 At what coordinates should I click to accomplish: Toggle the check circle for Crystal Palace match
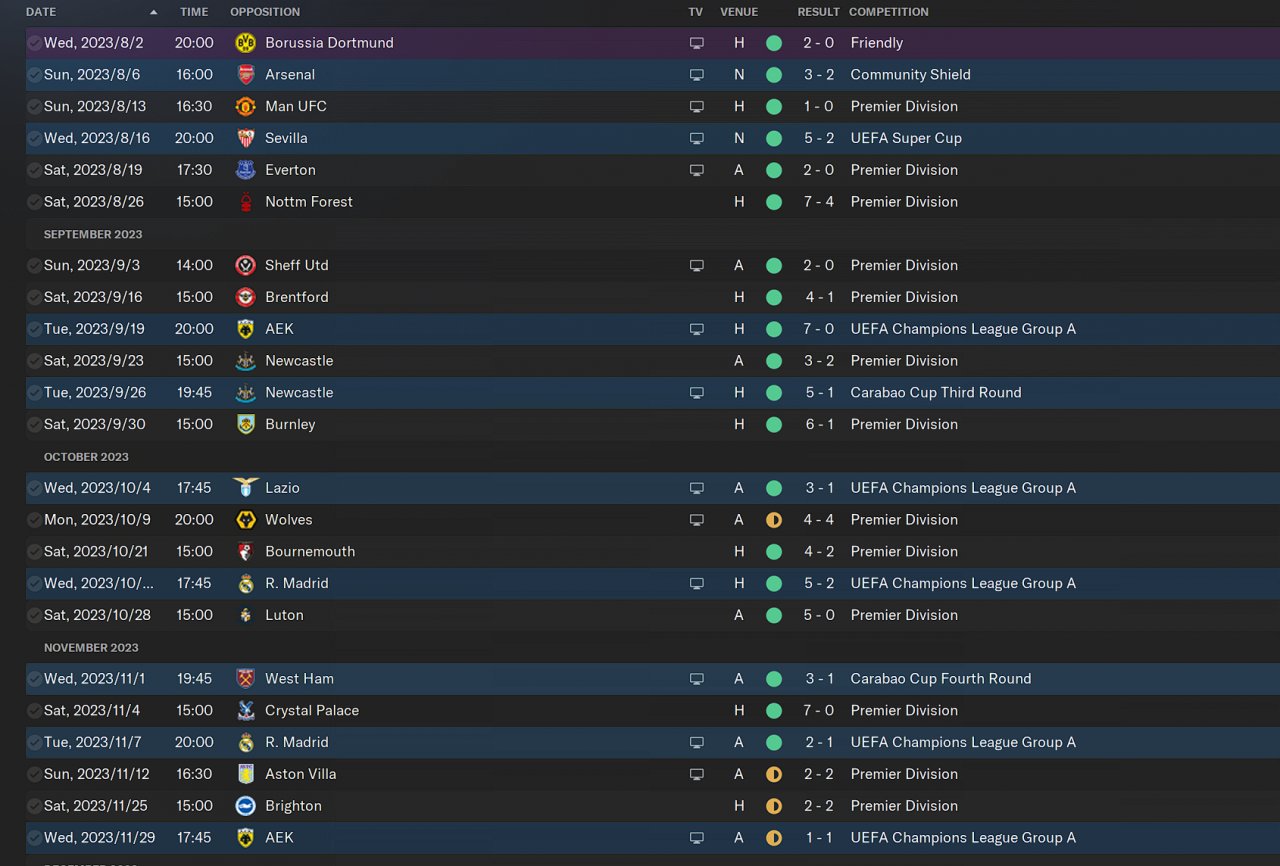click(35, 711)
